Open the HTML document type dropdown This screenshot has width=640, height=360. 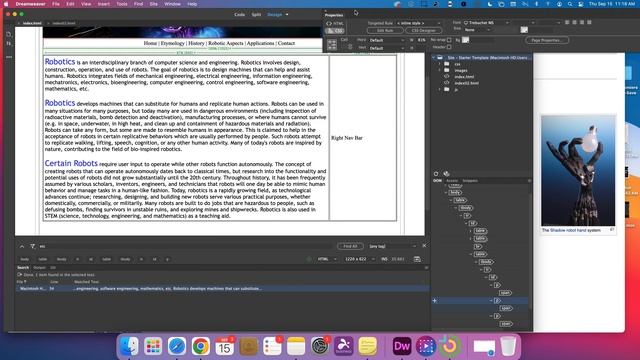coord(327,259)
